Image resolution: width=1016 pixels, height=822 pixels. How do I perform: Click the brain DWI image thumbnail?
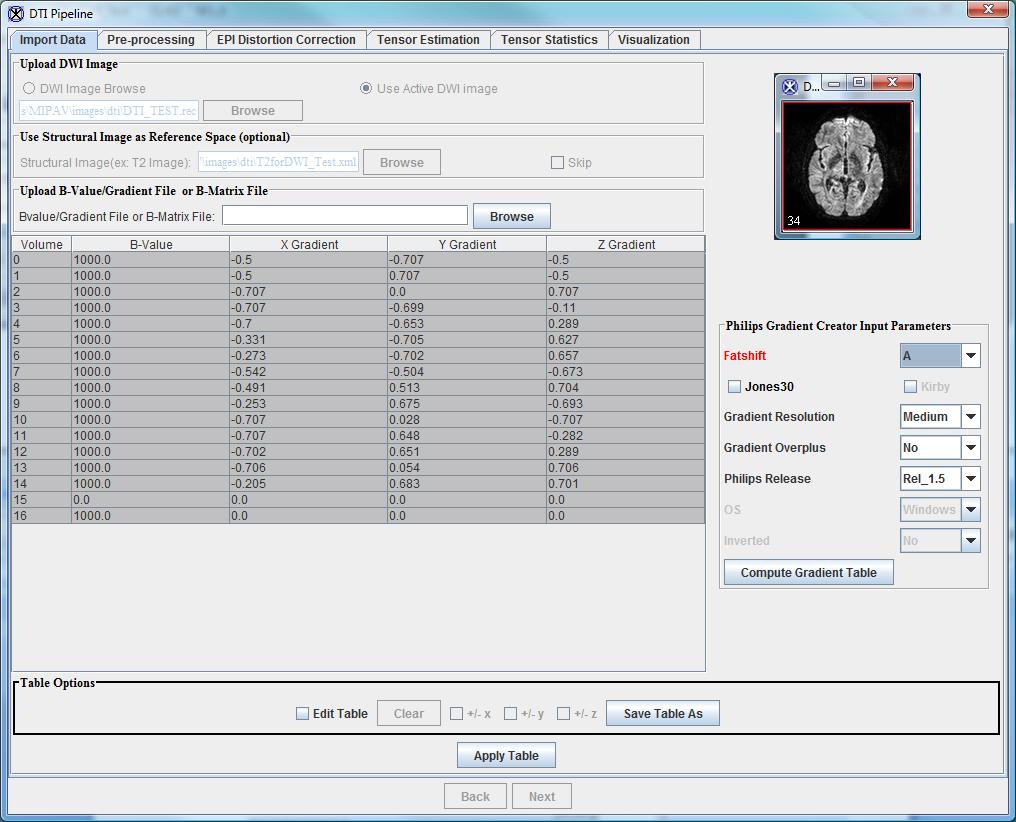tap(846, 166)
